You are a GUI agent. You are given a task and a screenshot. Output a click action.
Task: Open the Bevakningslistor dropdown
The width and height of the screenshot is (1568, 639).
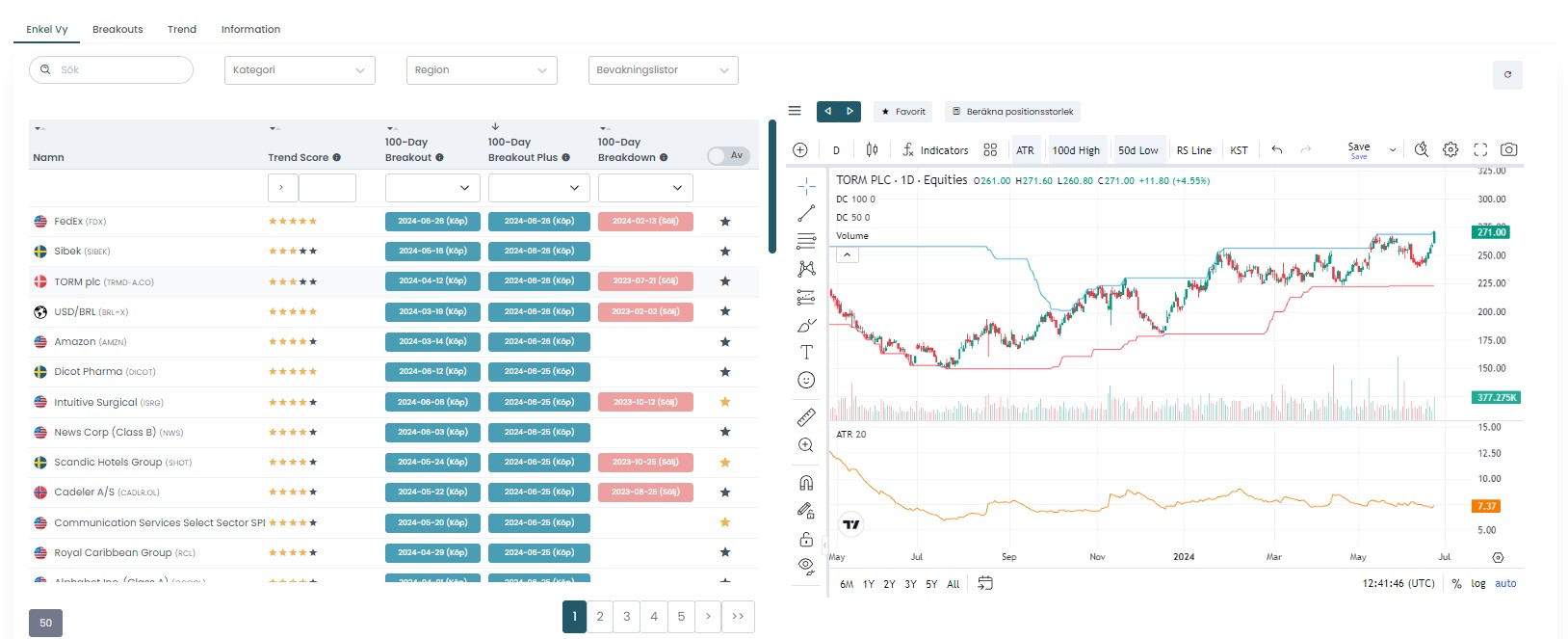(663, 70)
